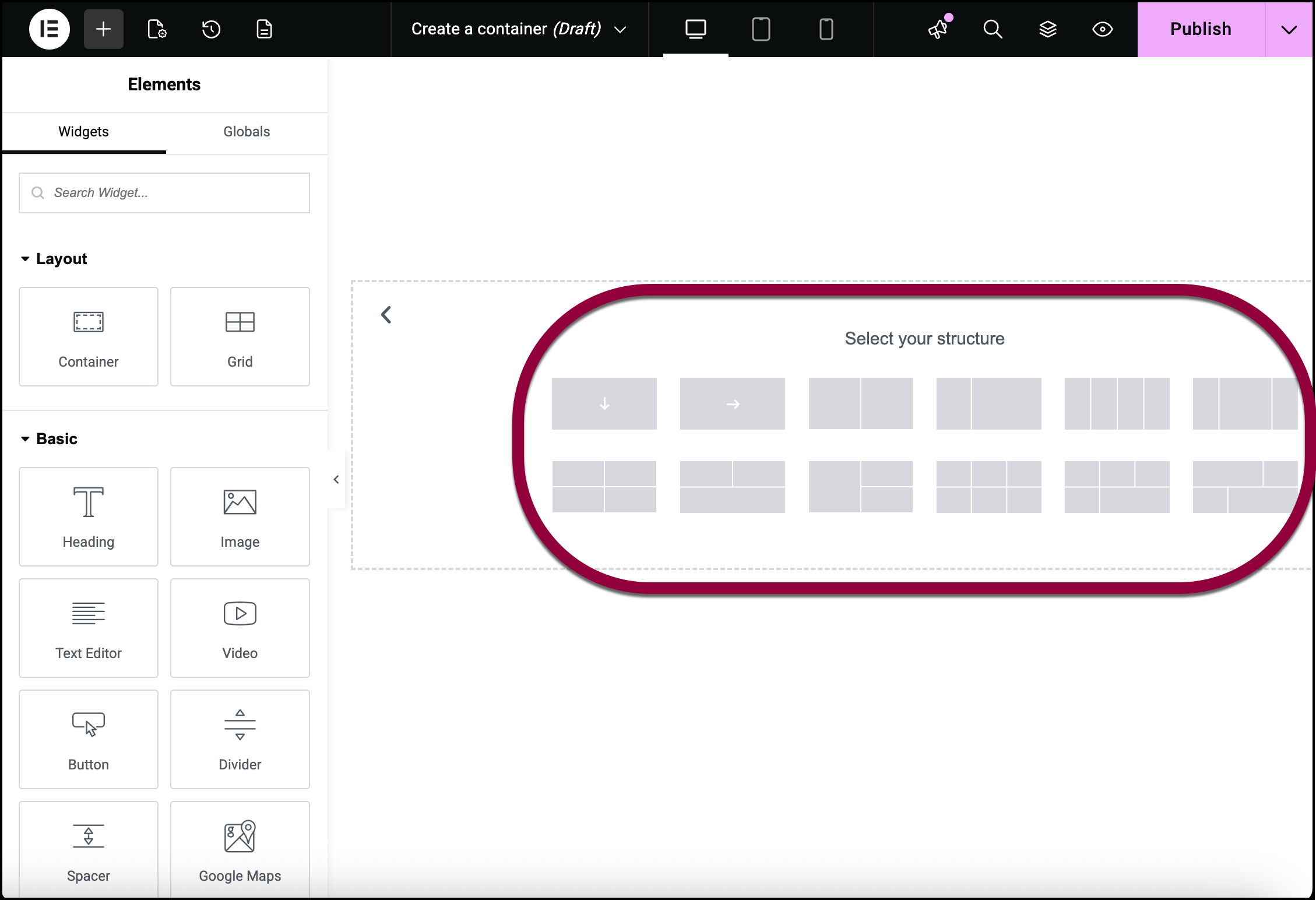Open the Notes document icon
This screenshot has height=900, width=1316.
[265, 29]
